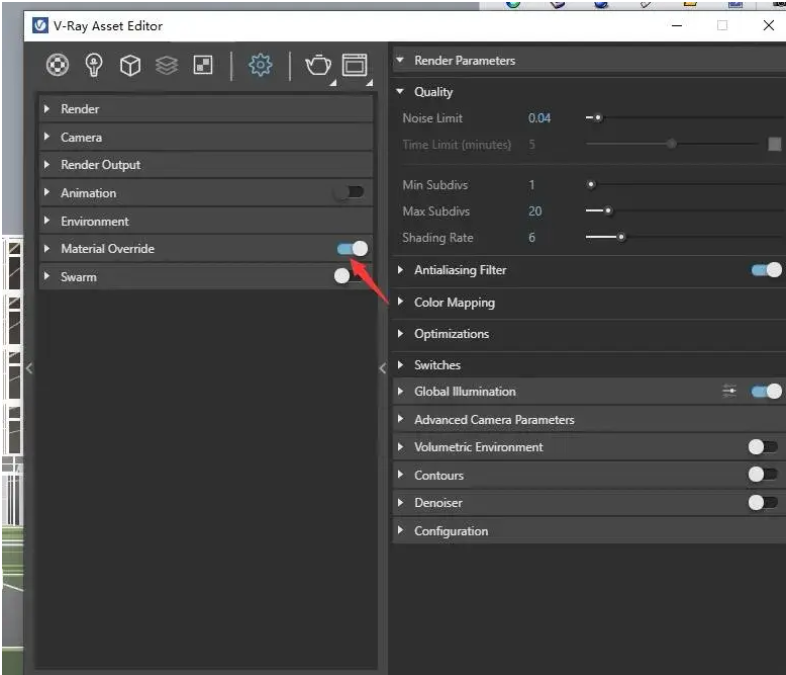
Task: Disable the Material Override switch
Action: (352, 249)
